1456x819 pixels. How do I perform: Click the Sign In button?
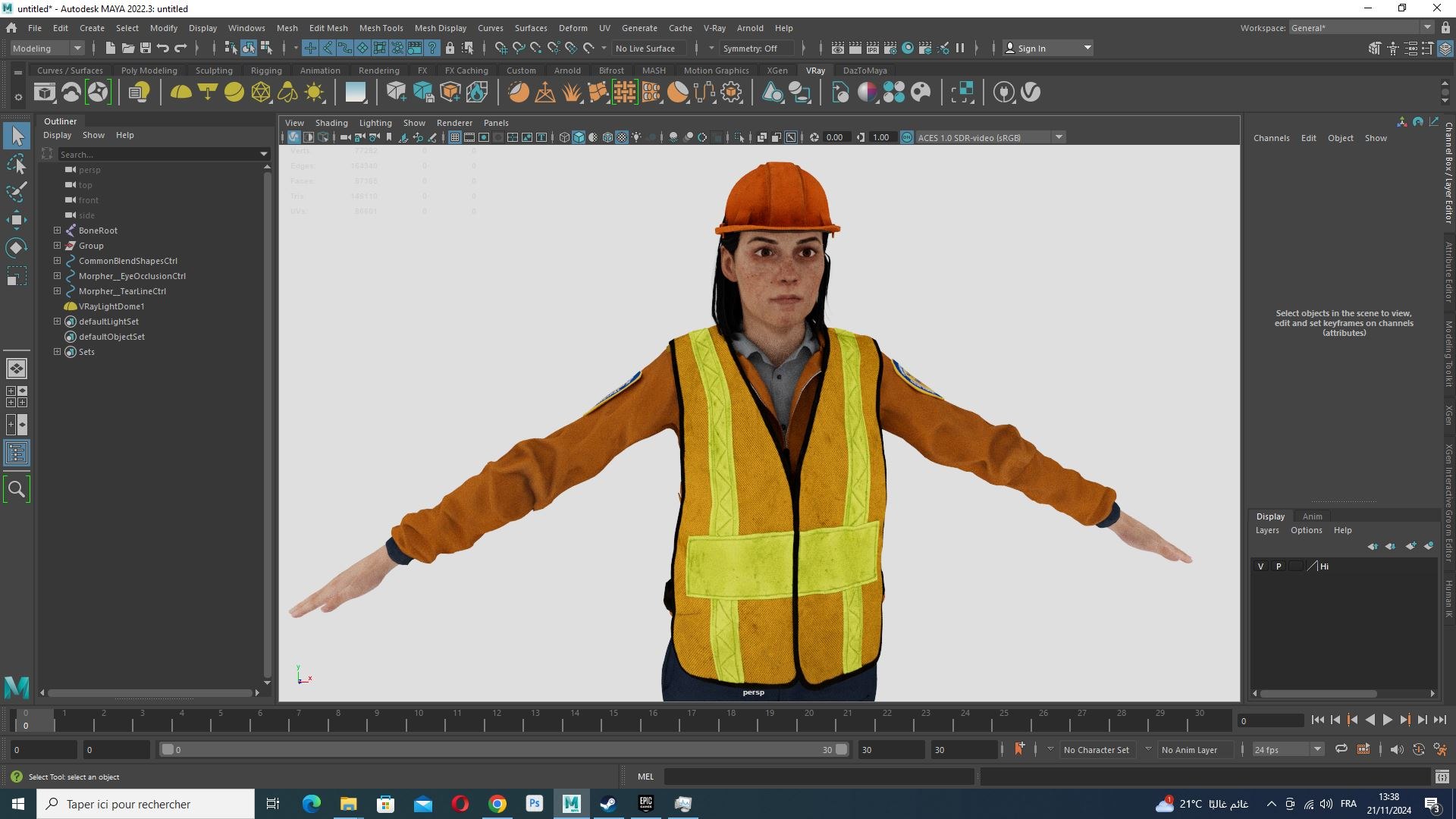[1048, 48]
